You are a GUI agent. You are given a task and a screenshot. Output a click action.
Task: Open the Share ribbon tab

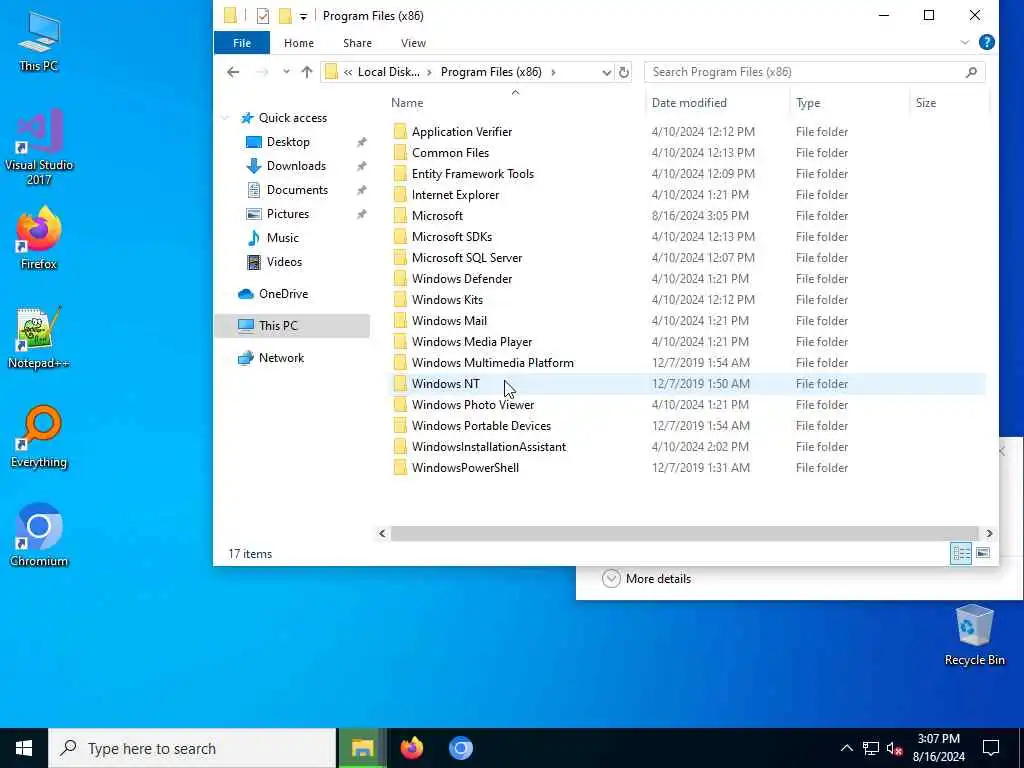(x=357, y=42)
